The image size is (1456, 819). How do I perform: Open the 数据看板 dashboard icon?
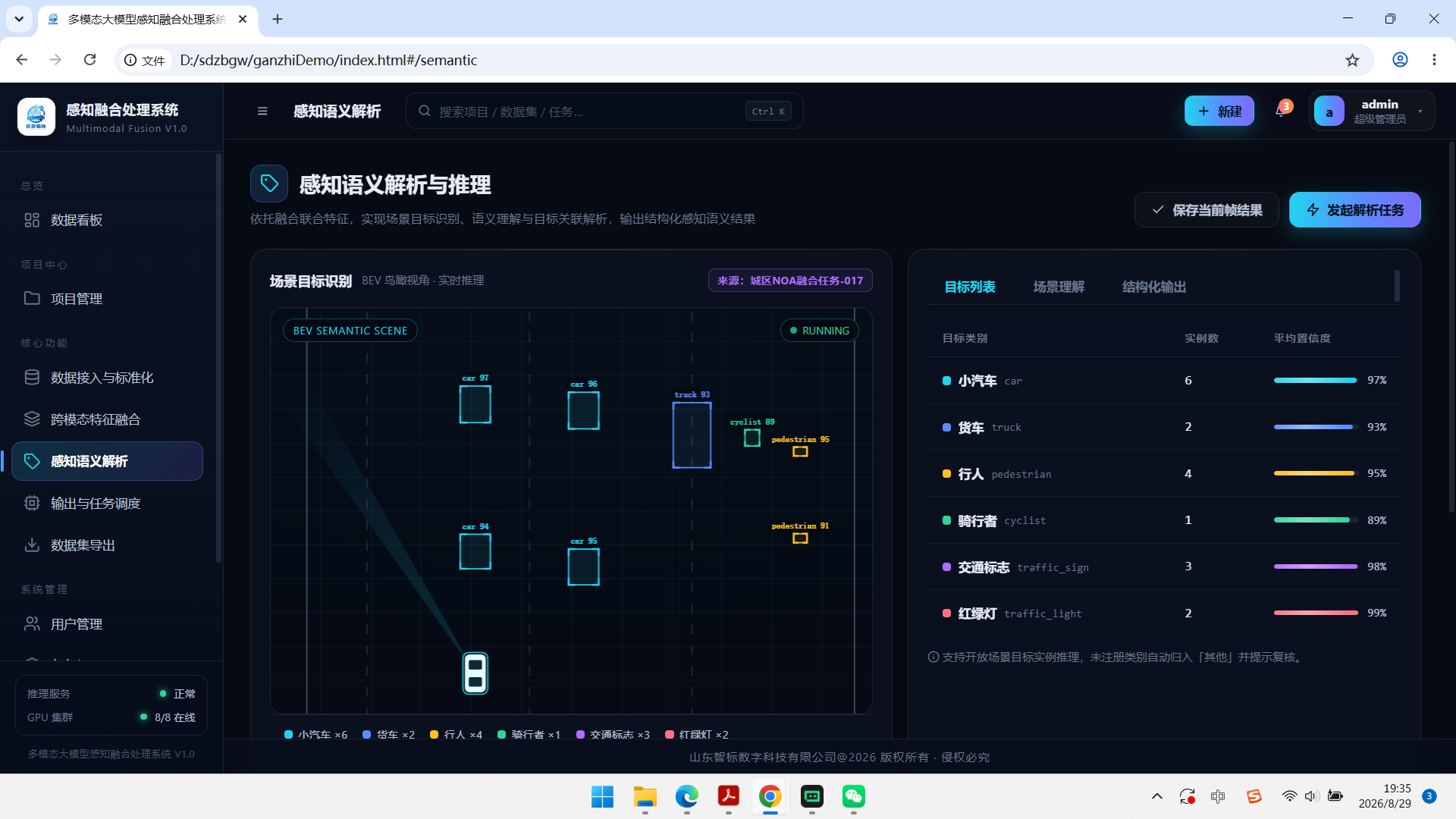pos(32,220)
